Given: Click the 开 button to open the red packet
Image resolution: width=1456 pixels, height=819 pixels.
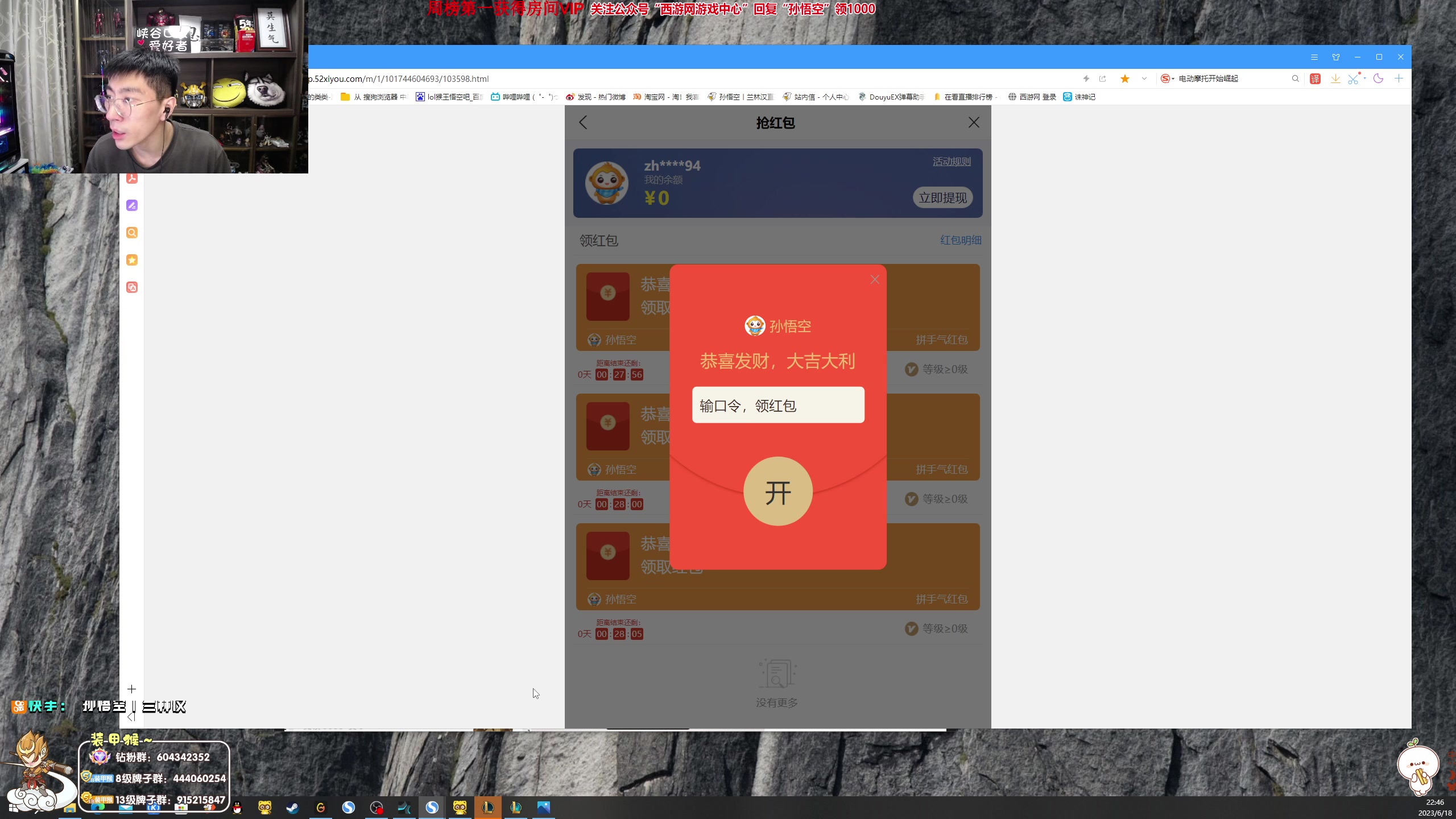Looking at the screenshot, I should point(777,491).
